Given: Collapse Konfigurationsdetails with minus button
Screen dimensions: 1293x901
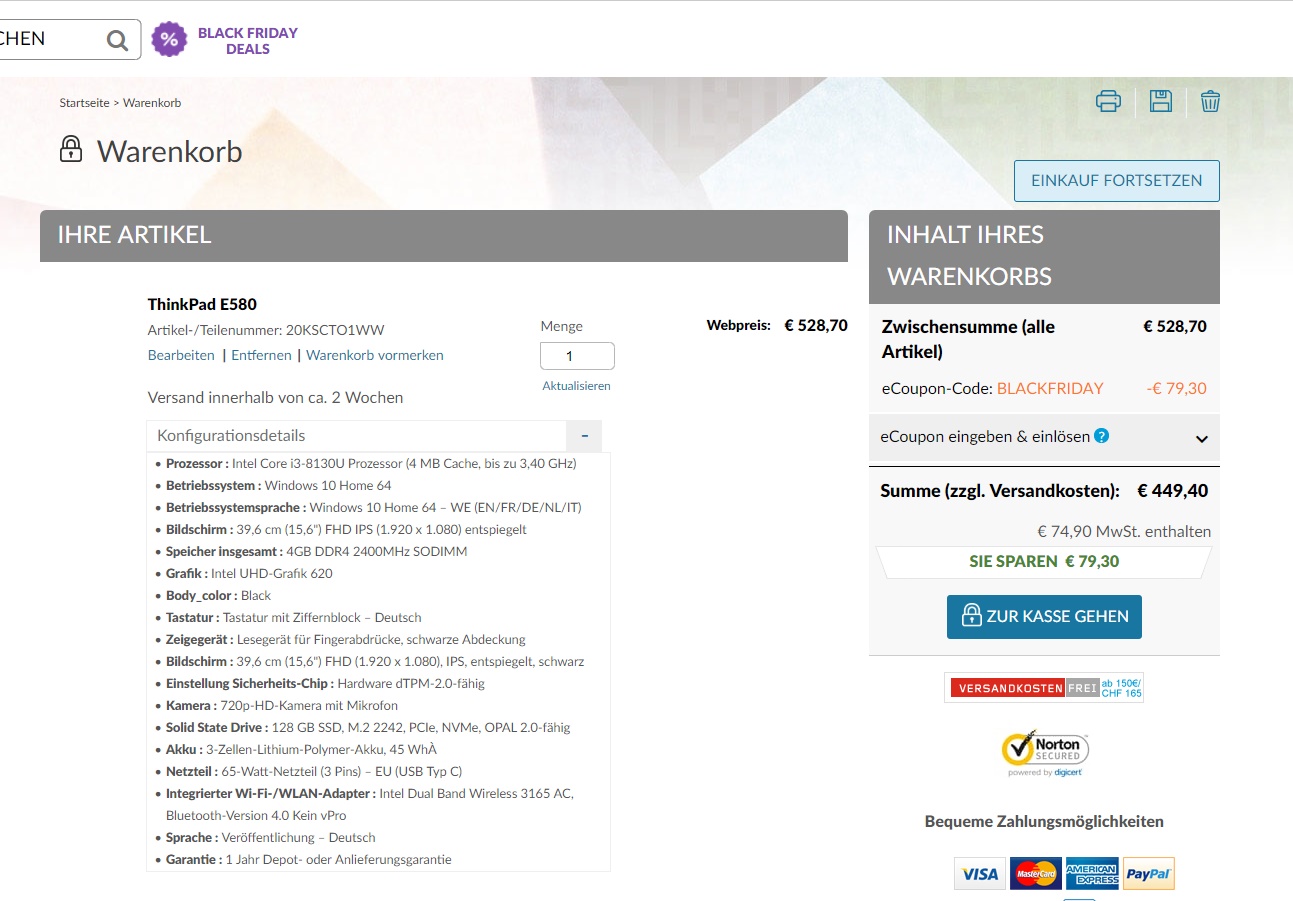Looking at the screenshot, I should [x=584, y=436].
